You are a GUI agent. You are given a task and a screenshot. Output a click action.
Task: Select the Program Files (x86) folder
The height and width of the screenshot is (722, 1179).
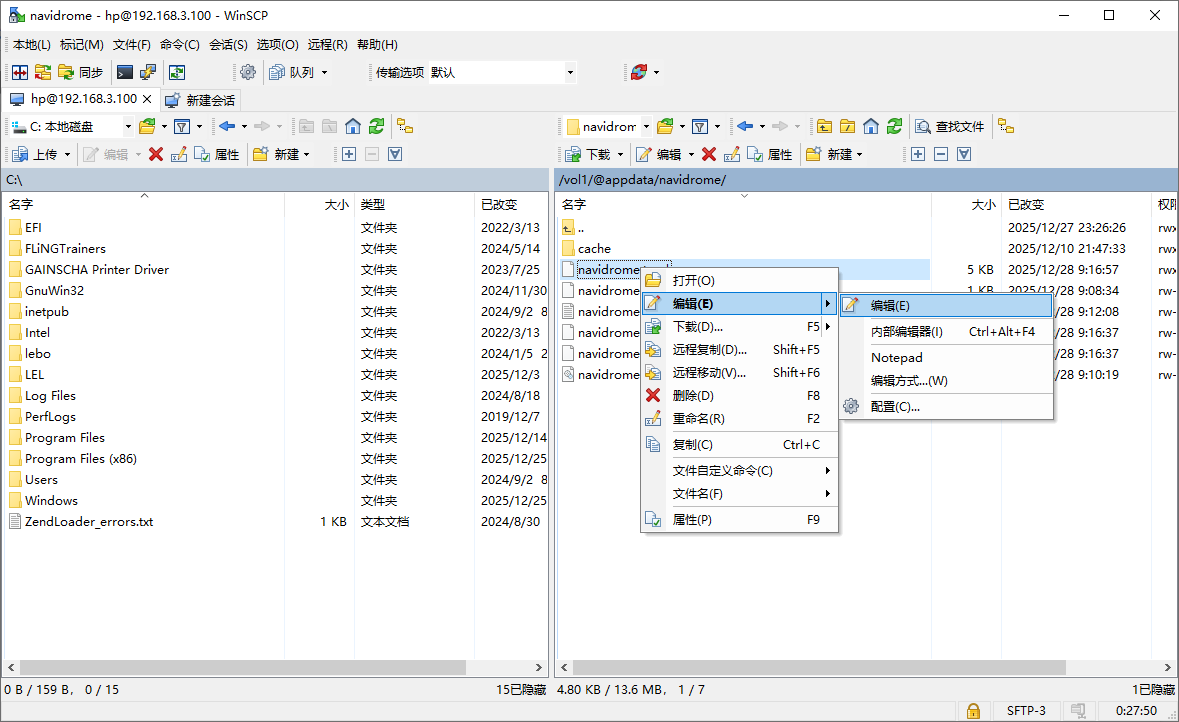(80, 459)
